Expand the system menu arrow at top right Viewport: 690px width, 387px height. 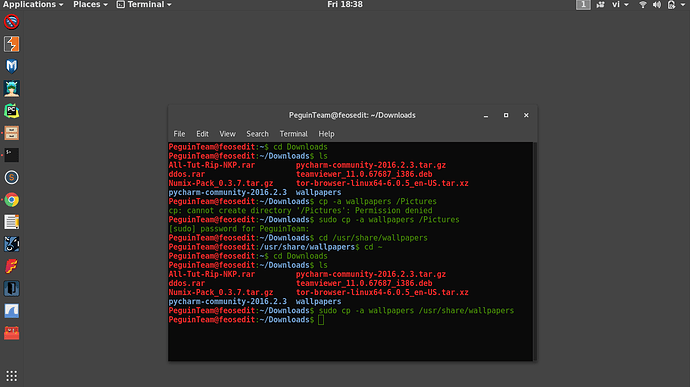[x=683, y=5]
